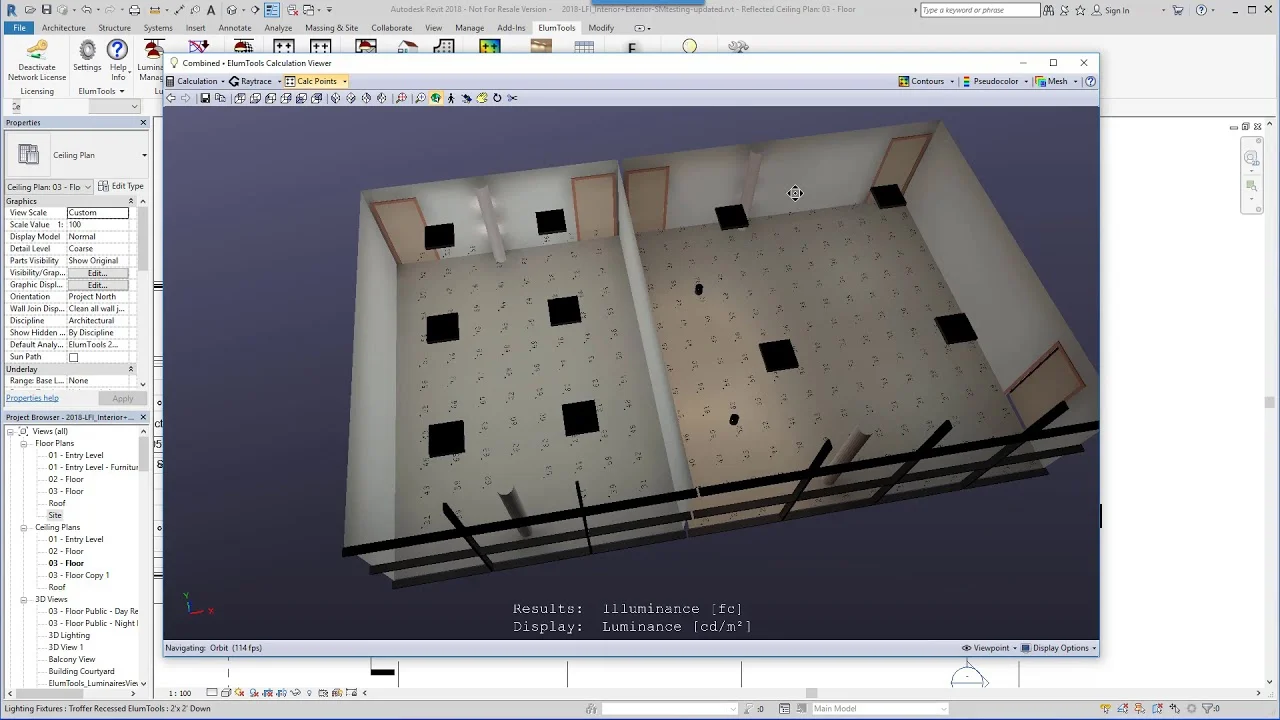Click the Deactivate Network License icon

[x=37, y=50]
